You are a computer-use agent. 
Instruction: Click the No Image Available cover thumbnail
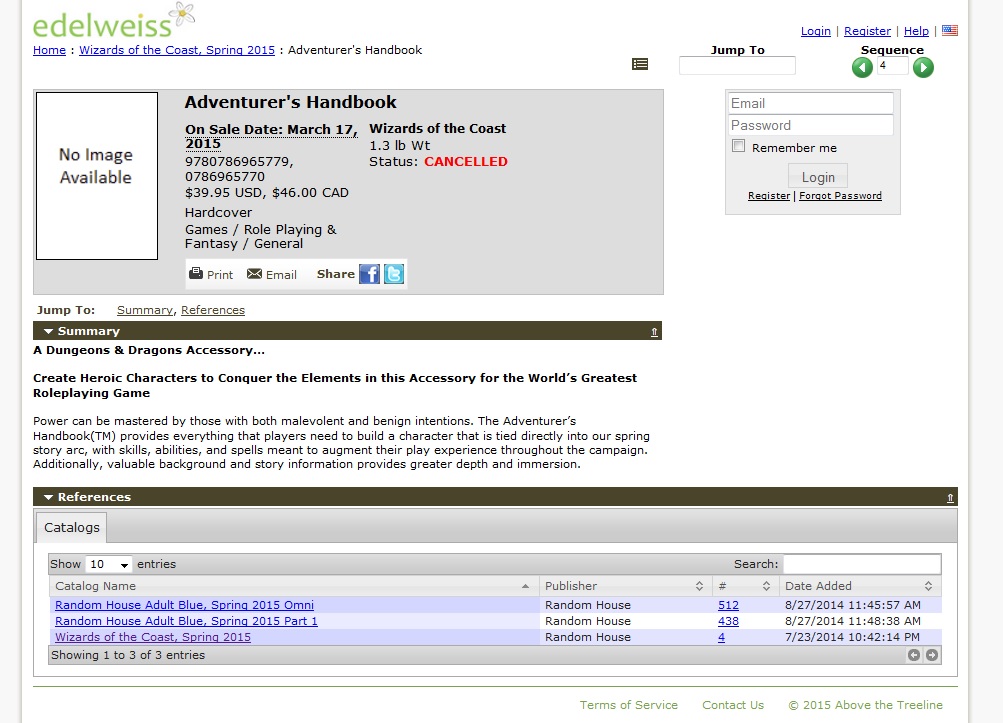[97, 176]
